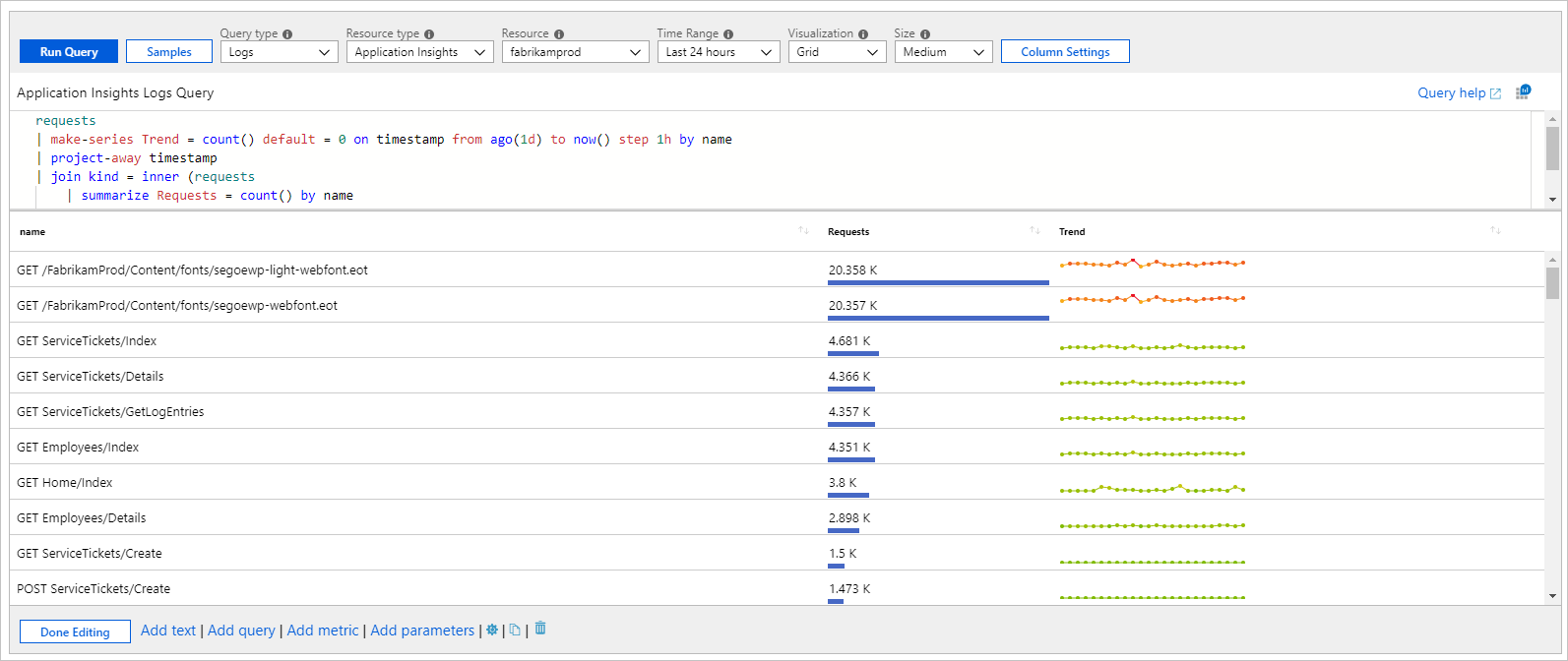Click the clone step copy icon
1568x661 pixels.
click(x=515, y=631)
